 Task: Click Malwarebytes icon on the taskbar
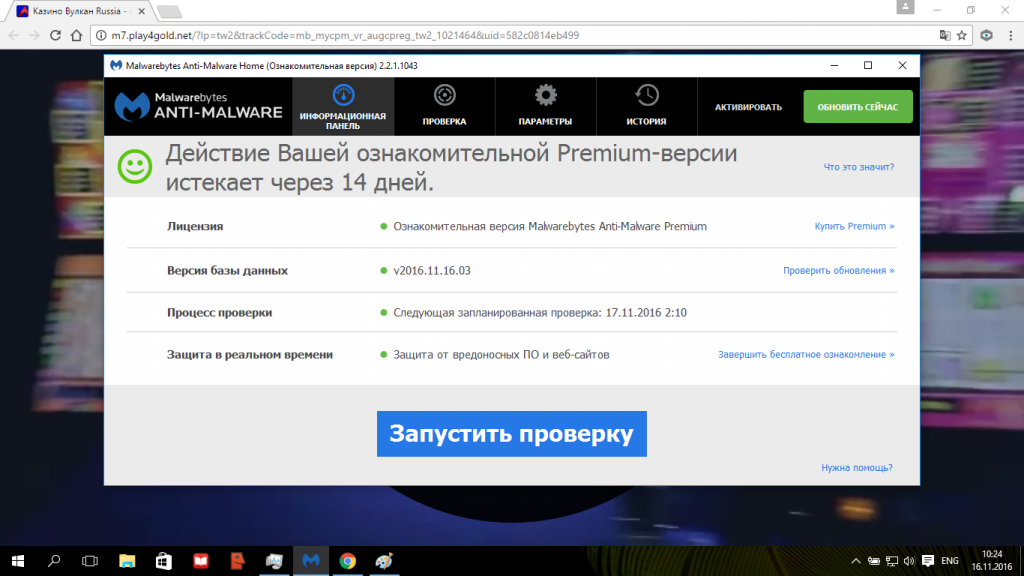[x=311, y=561]
